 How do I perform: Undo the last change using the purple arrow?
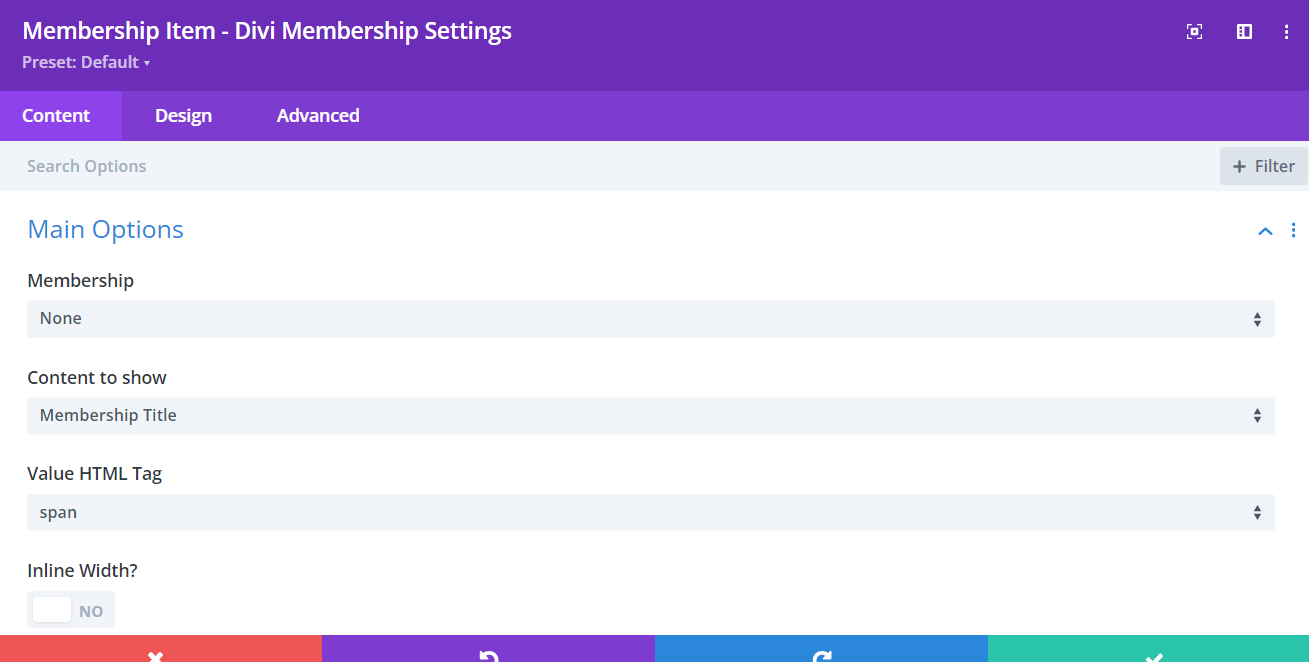click(487, 655)
